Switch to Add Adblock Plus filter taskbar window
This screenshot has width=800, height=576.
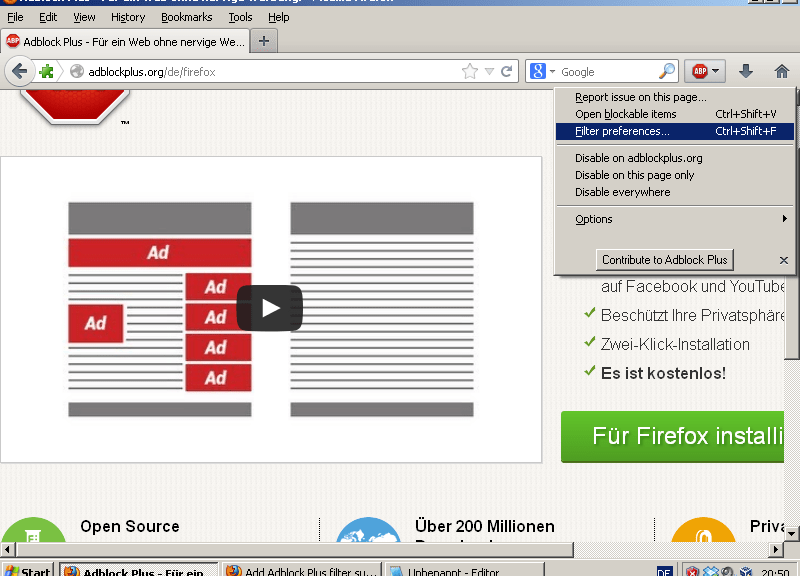click(302, 570)
